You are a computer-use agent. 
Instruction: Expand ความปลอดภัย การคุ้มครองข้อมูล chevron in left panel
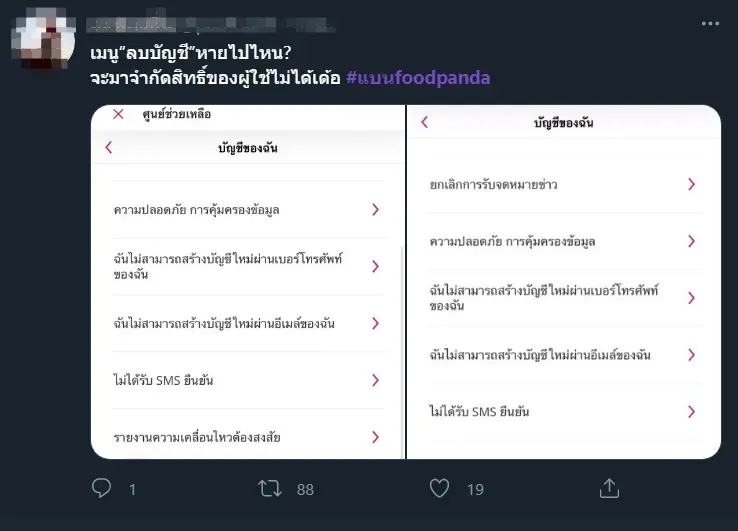point(375,209)
